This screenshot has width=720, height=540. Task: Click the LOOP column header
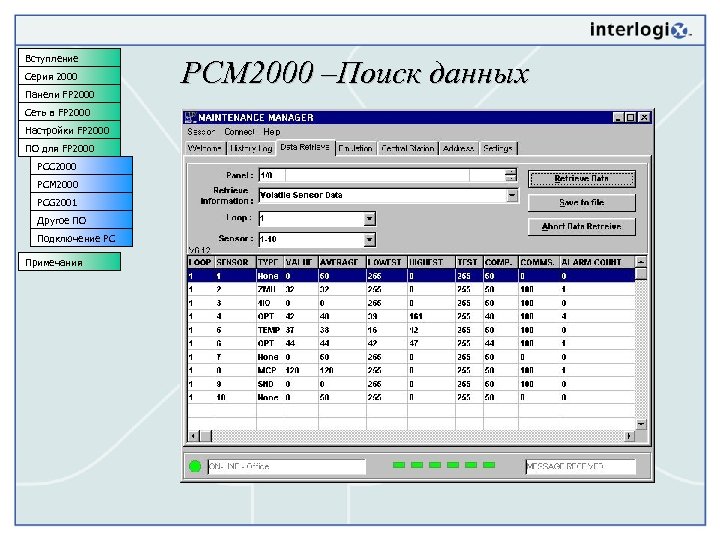point(201,262)
